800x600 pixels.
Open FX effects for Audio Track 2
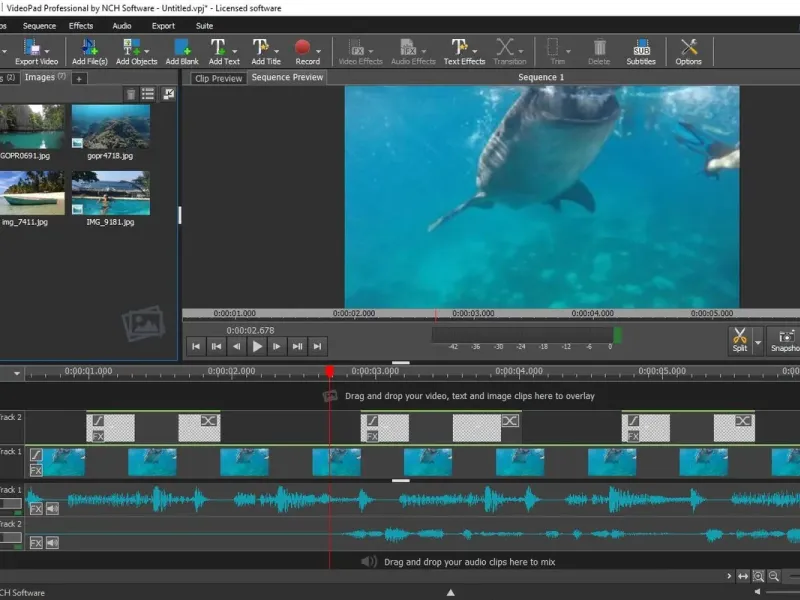point(36,543)
